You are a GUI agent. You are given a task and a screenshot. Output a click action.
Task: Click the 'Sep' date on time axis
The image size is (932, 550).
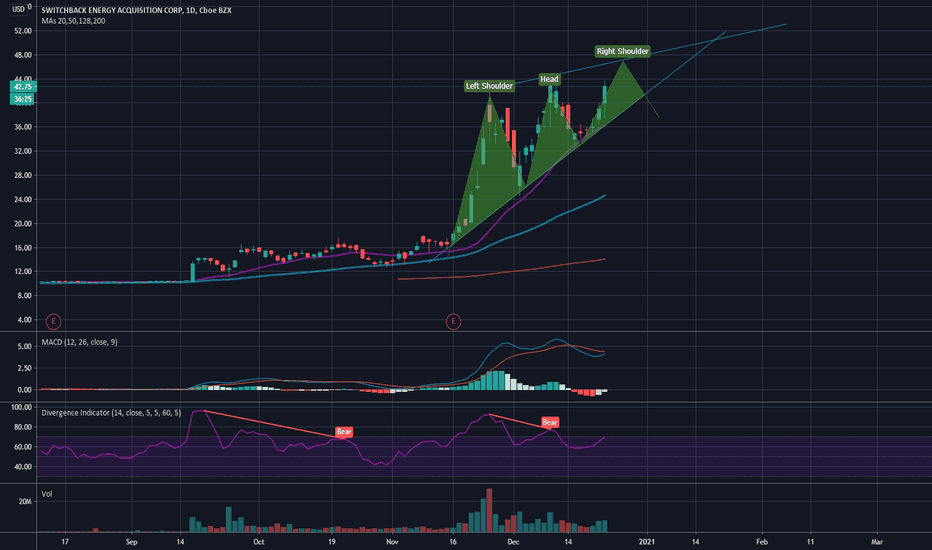131,542
